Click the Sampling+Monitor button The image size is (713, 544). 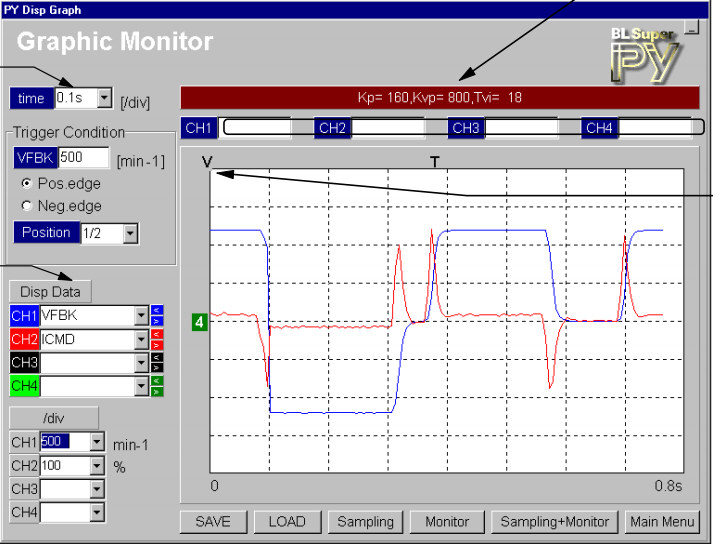(554, 522)
